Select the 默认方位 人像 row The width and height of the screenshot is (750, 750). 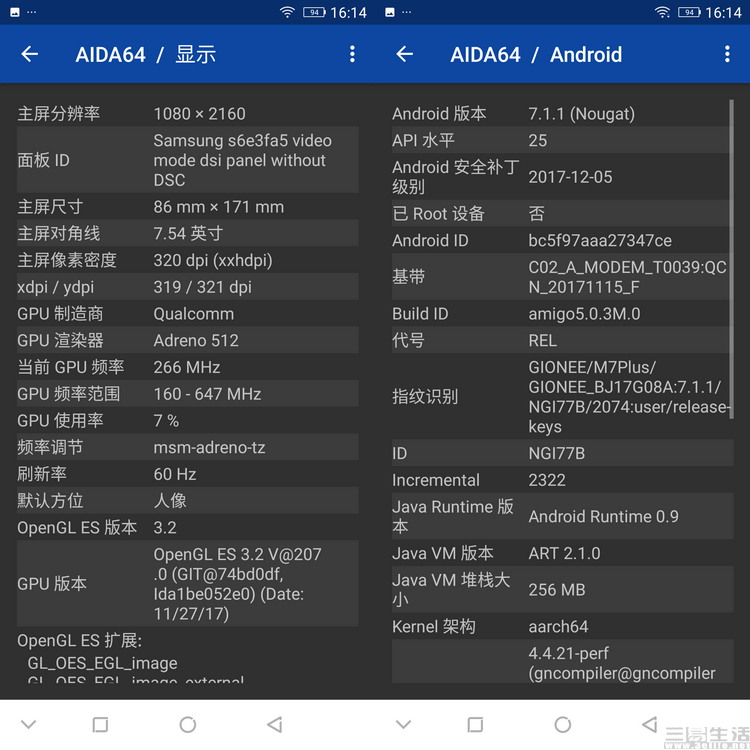[x=188, y=501]
